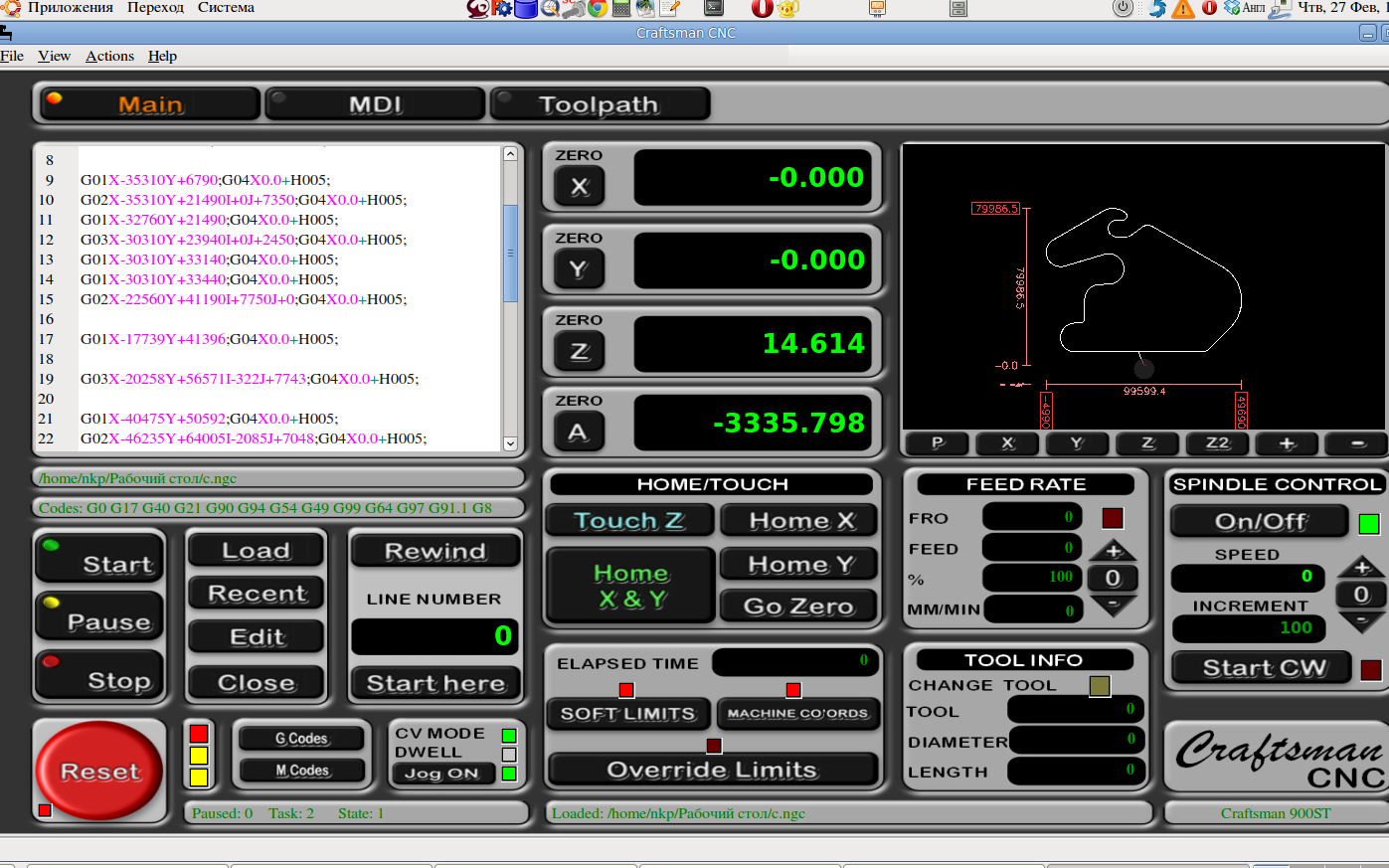1389x868 pixels.
Task: Zoom in the toolpath preview with plus
Action: tap(1288, 443)
